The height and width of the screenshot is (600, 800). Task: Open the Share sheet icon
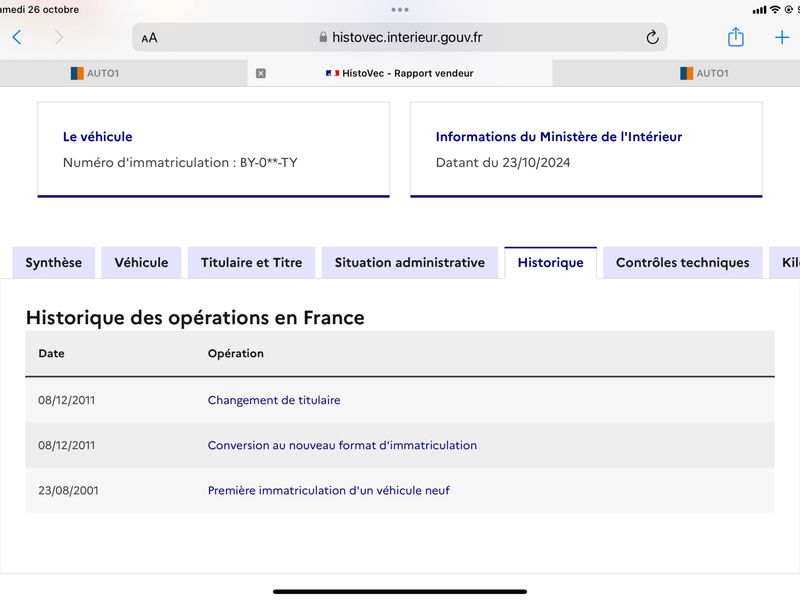pos(735,37)
